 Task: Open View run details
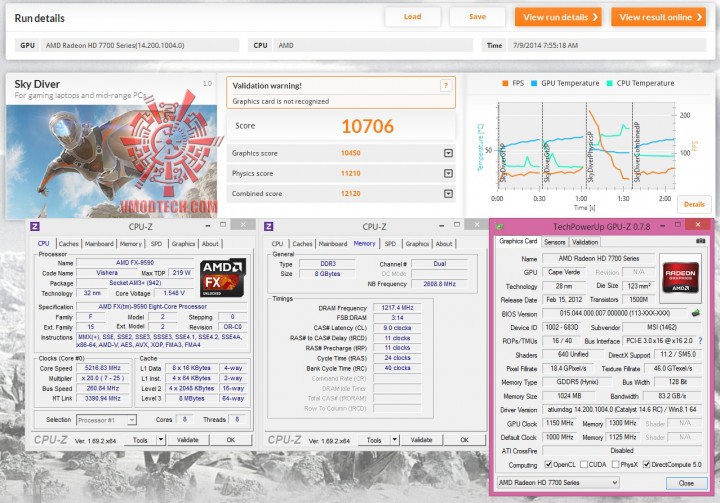coord(558,17)
